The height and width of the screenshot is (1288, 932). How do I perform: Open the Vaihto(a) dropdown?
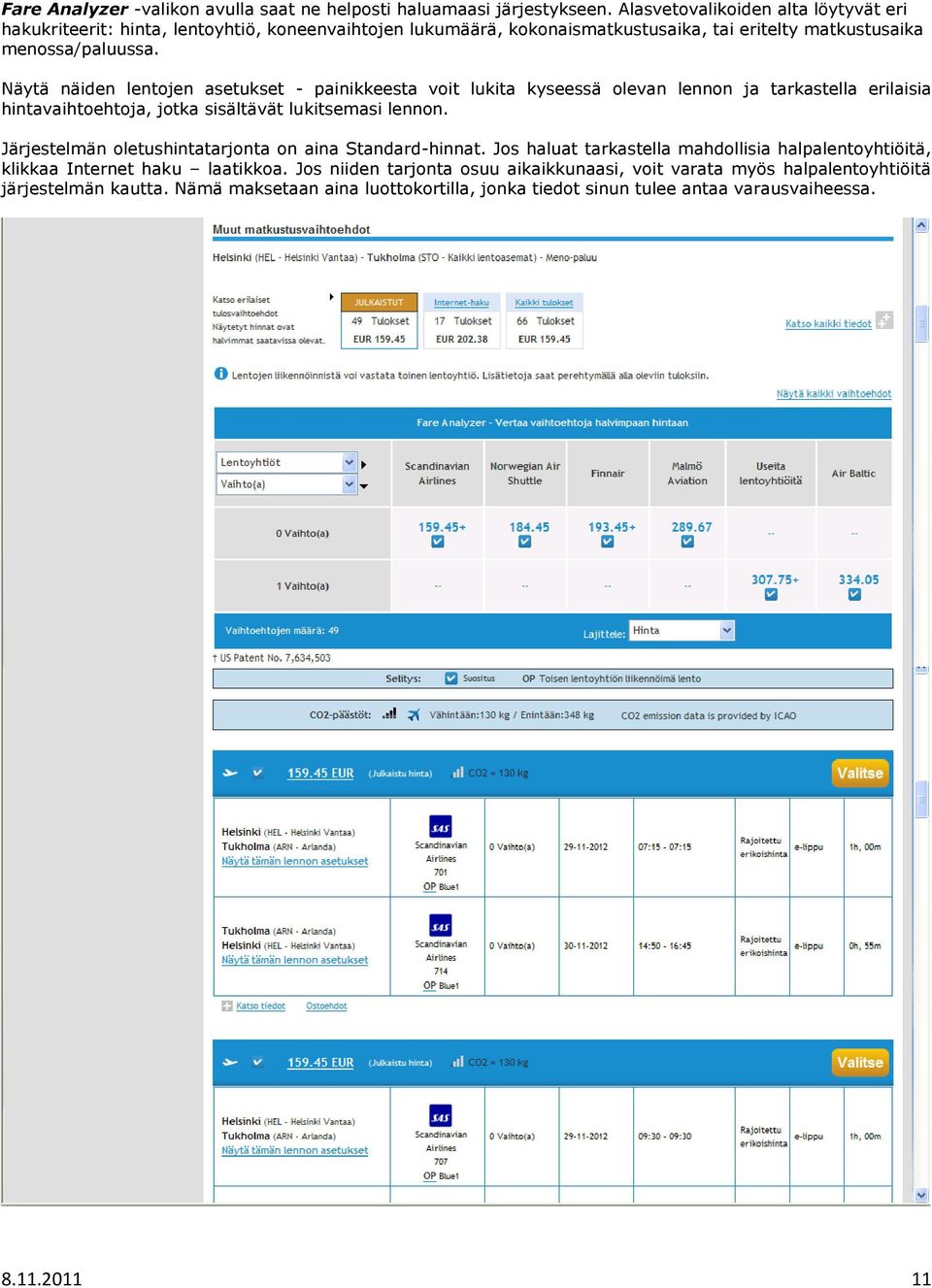[x=286, y=484]
